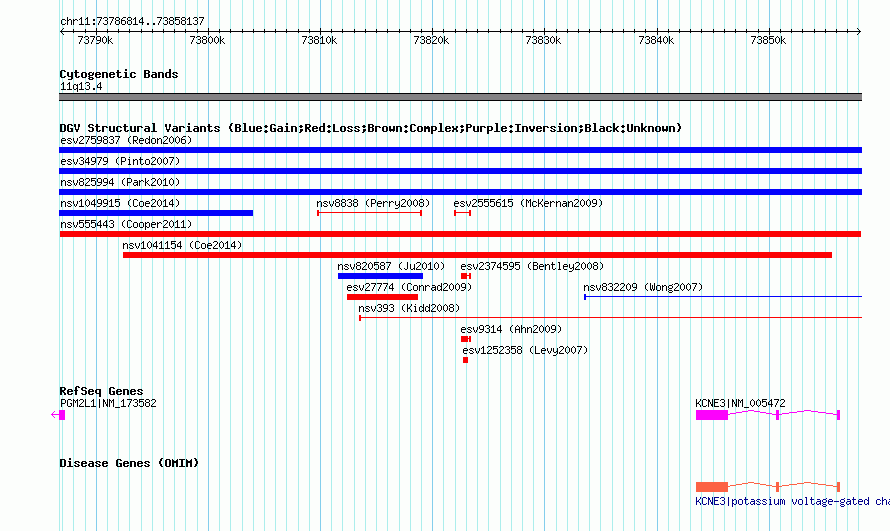Click label text 'esv34979 (Pinto2007)'
The image size is (890, 531).
120,161
